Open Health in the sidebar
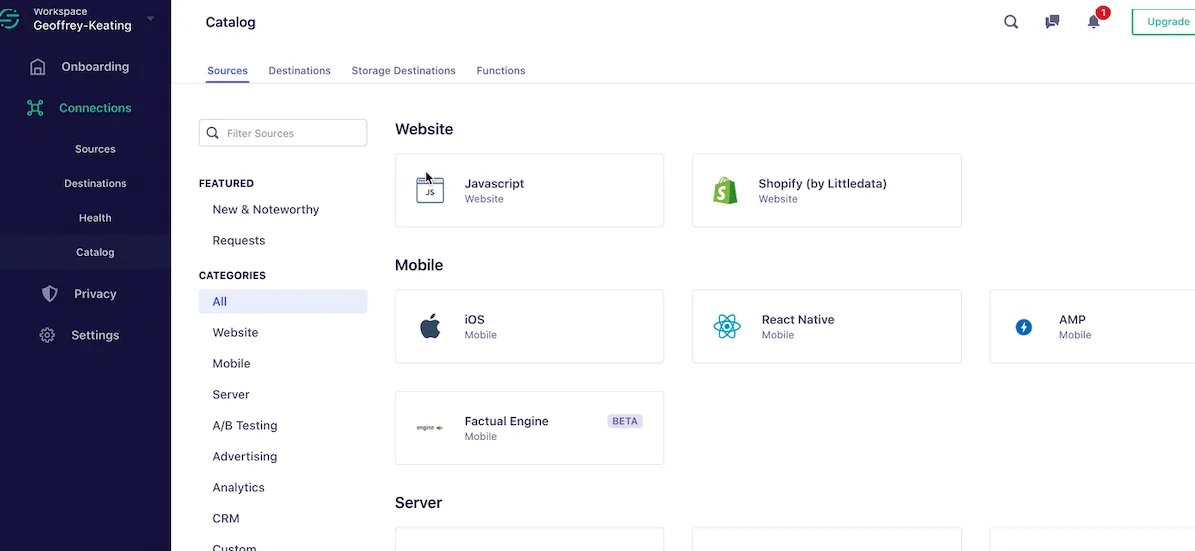The image size is (1195, 551). click(x=95, y=218)
